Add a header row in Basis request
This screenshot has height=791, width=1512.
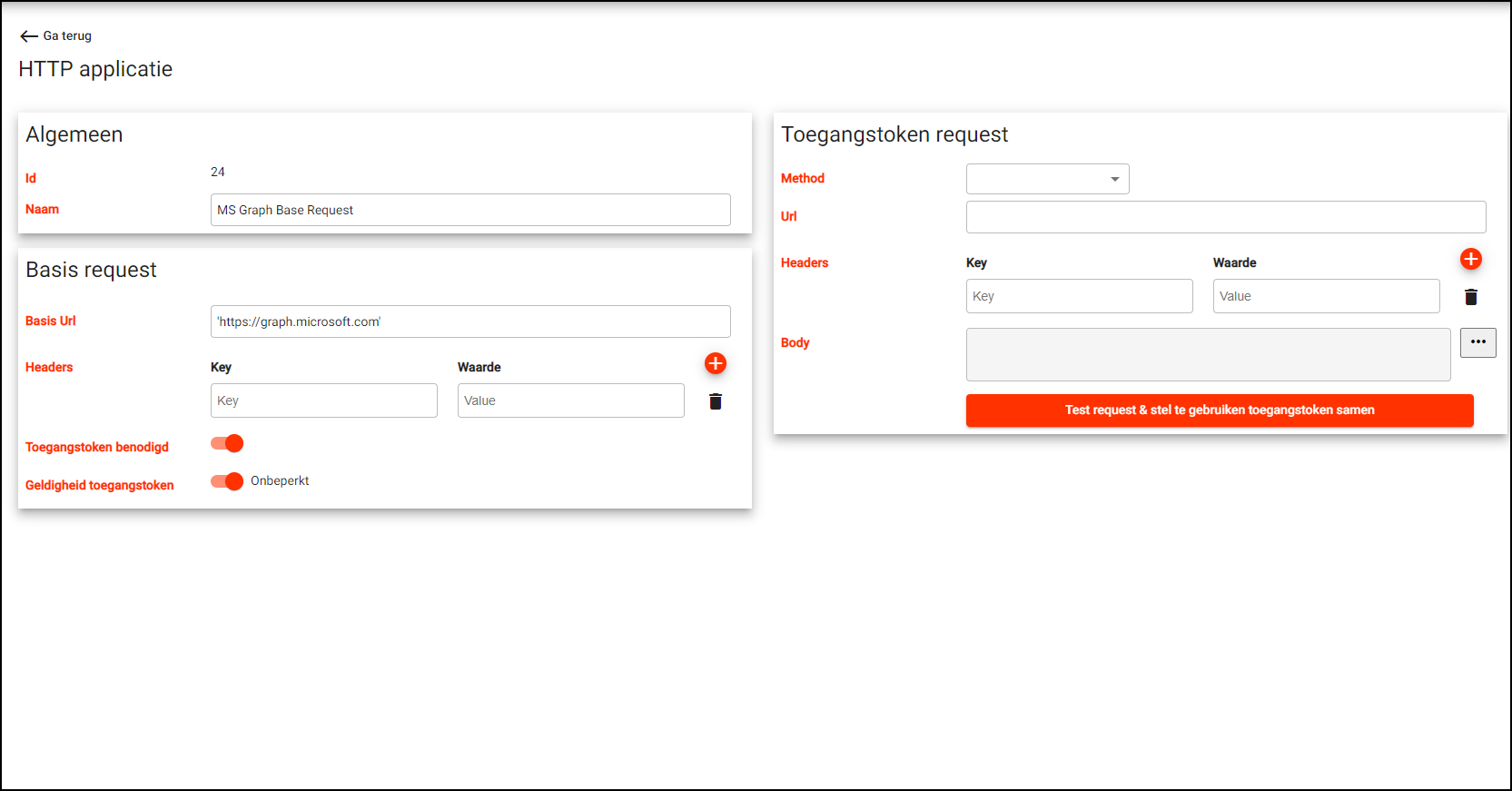[716, 364]
